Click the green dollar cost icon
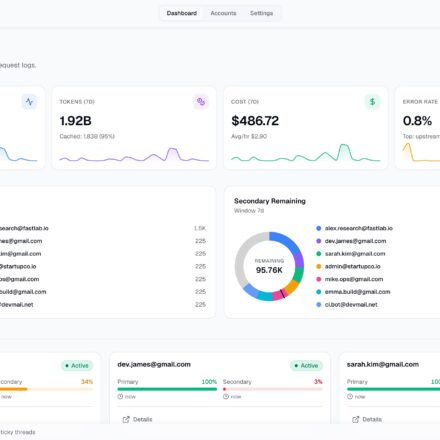 (x=372, y=102)
